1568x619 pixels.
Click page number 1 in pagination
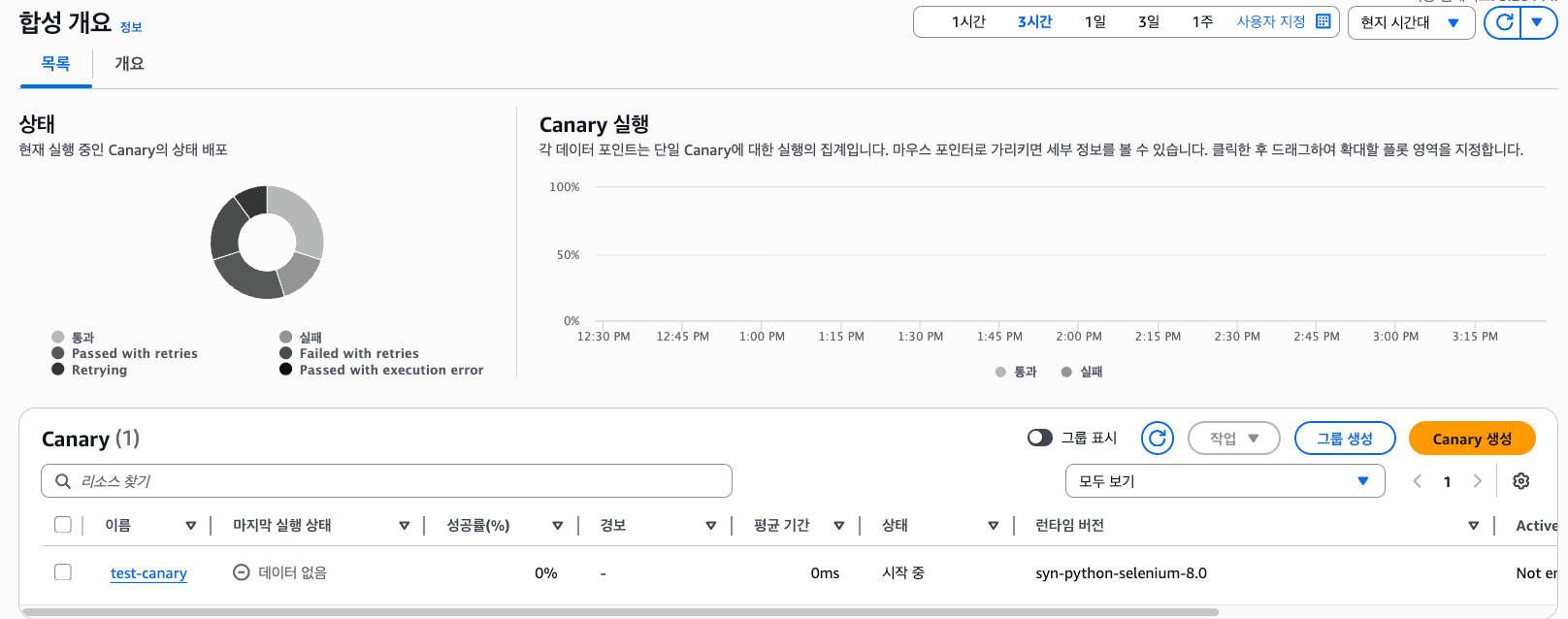(x=1448, y=482)
